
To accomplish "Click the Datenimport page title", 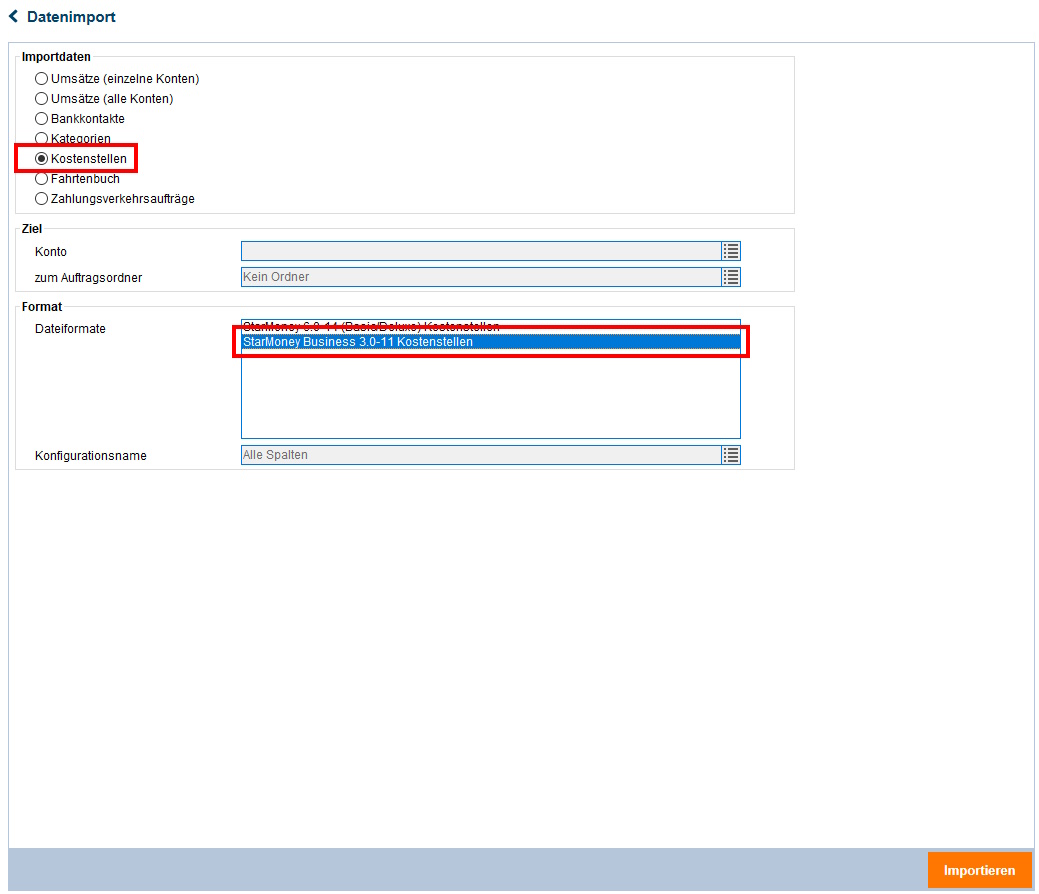I will click(71, 17).
